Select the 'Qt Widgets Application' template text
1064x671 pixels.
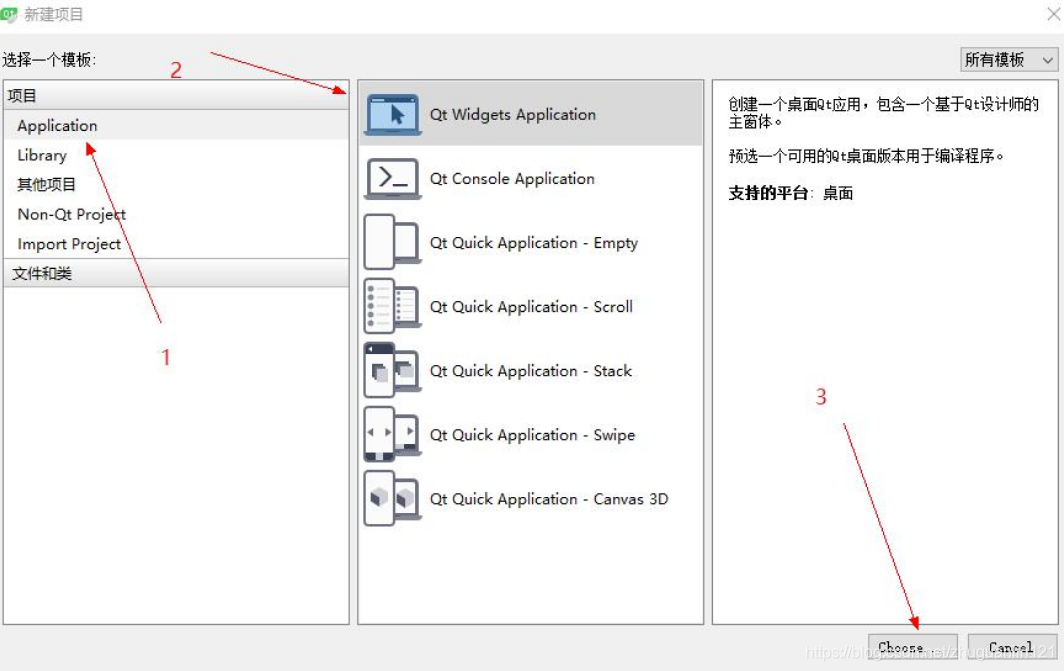[x=512, y=115]
